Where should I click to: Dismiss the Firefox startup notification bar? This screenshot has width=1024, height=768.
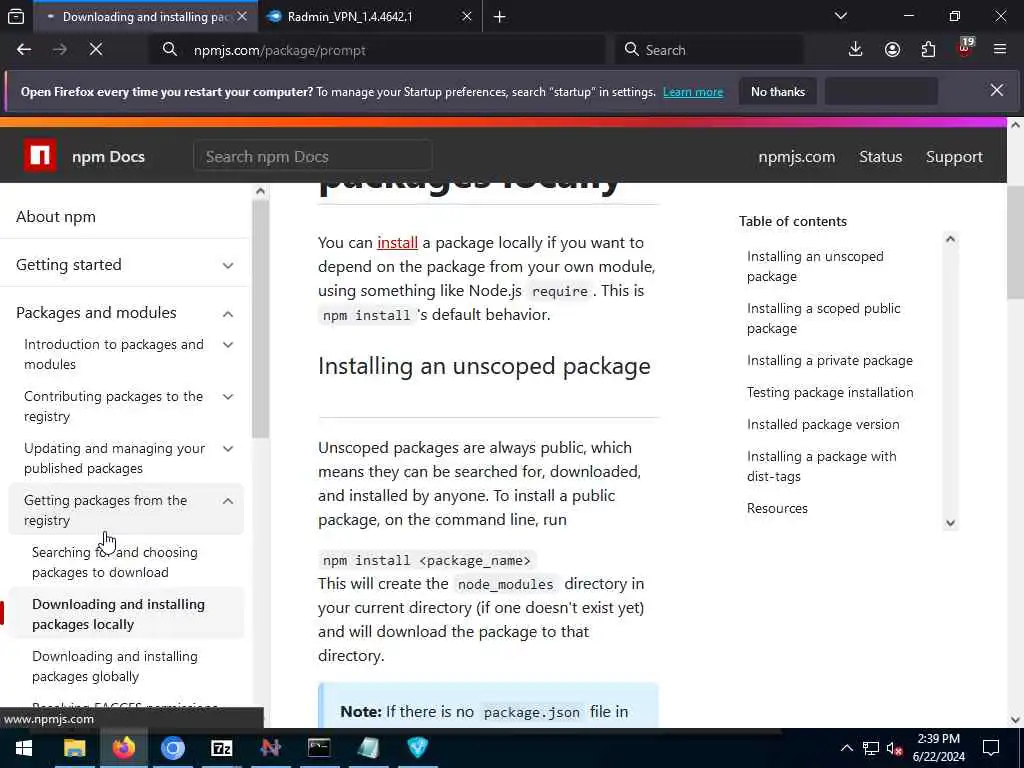tap(997, 91)
